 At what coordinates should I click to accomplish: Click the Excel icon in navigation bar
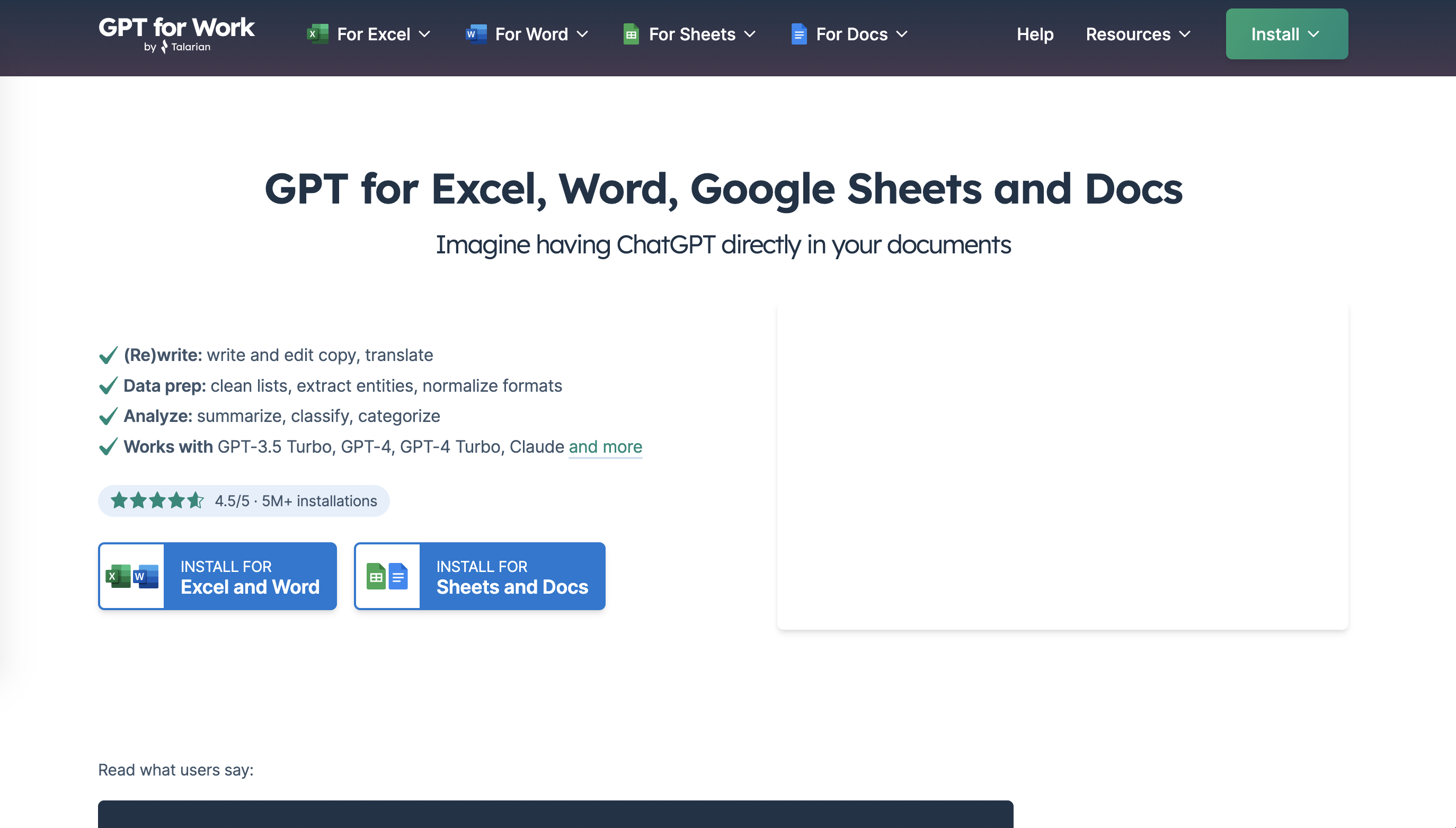click(317, 34)
